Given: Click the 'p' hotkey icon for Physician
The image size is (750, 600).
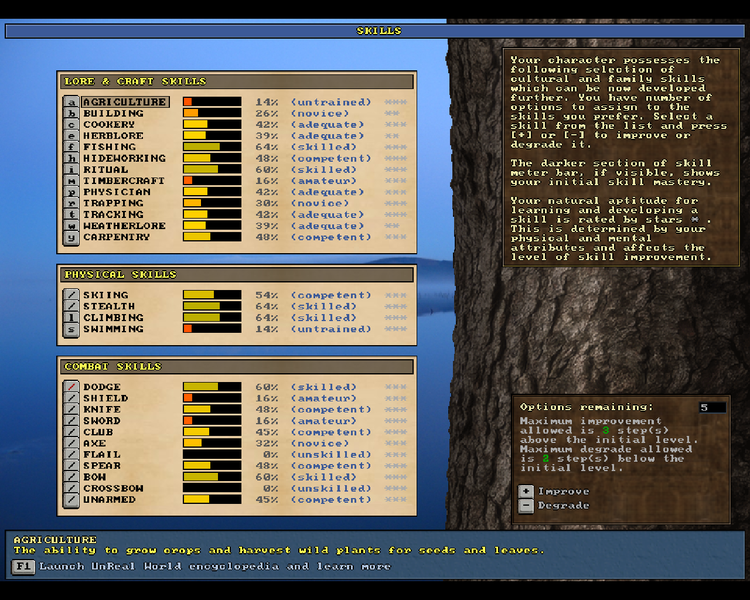Looking at the screenshot, I should pyautogui.click(x=71, y=192).
